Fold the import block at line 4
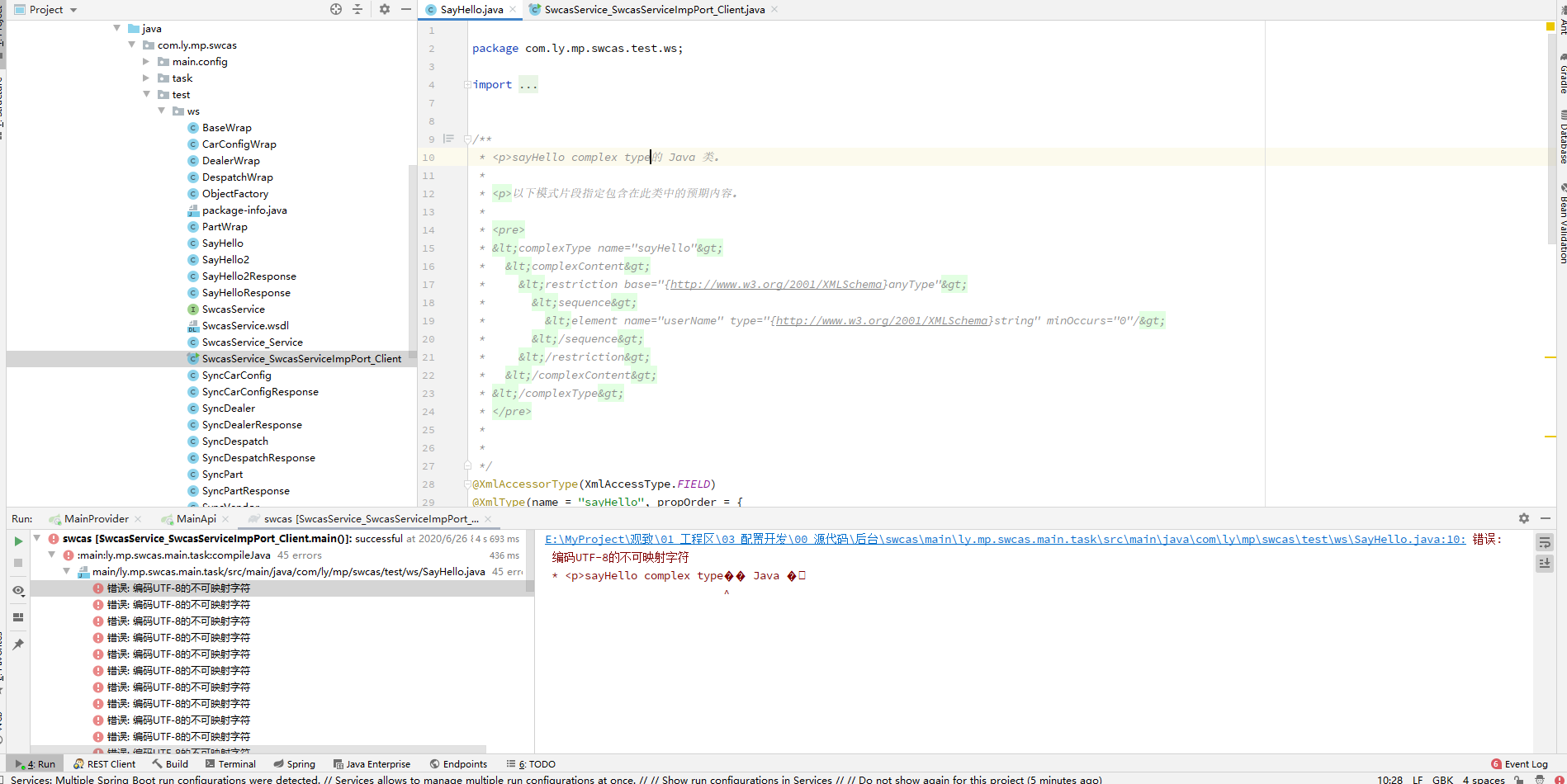The height and width of the screenshot is (784, 1567). [x=467, y=84]
